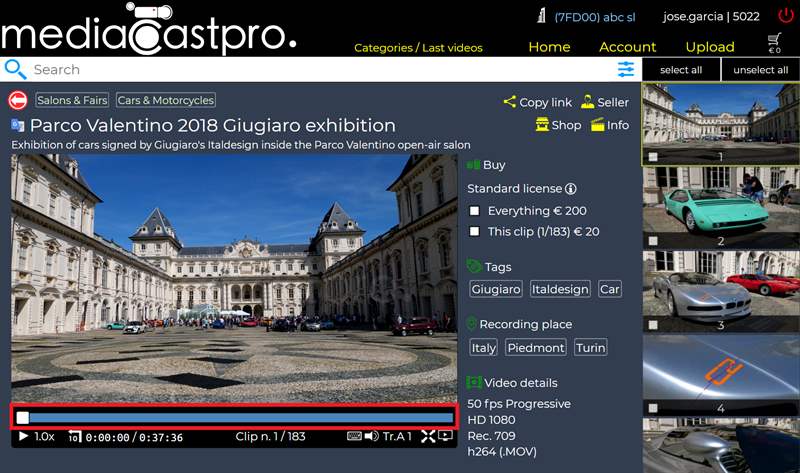Open the Shop storefront

click(558, 125)
